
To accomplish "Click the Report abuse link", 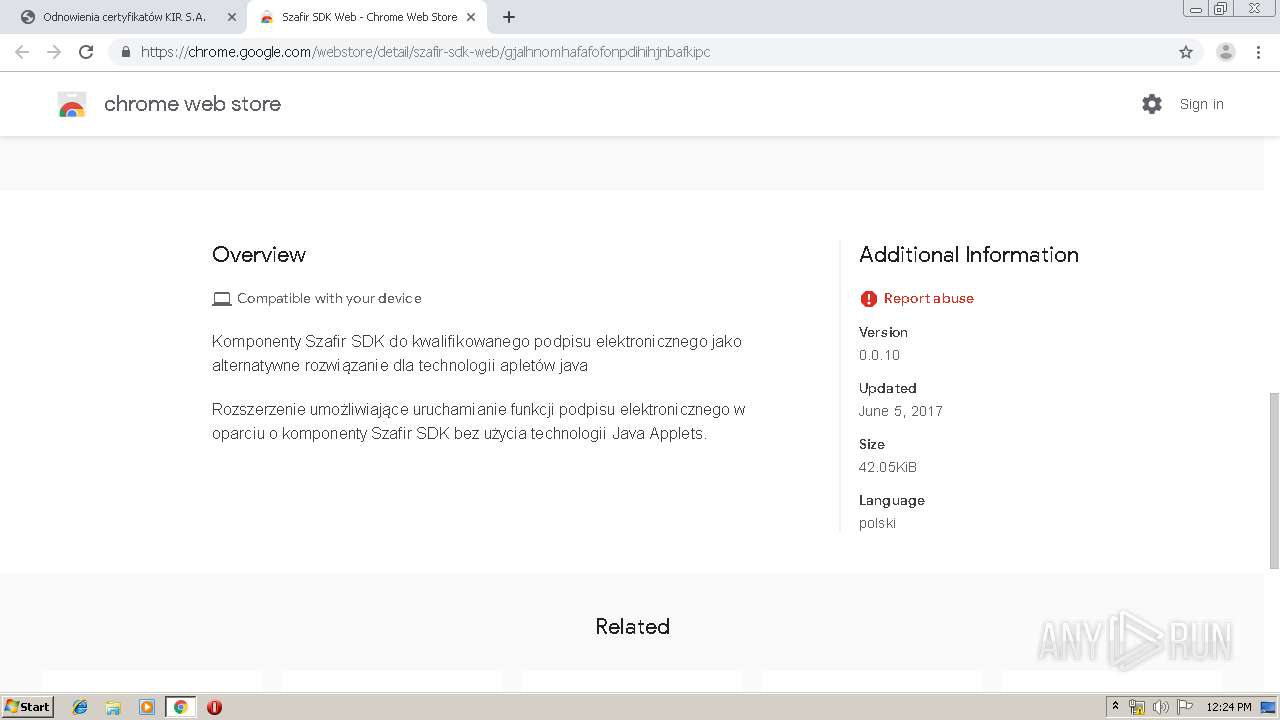I will click(928, 298).
